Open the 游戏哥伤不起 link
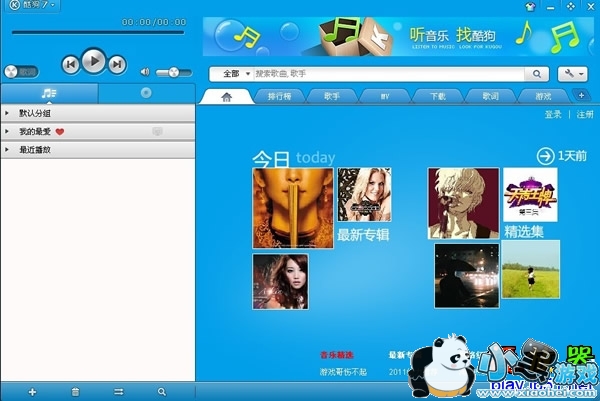 pyautogui.click(x=343, y=372)
